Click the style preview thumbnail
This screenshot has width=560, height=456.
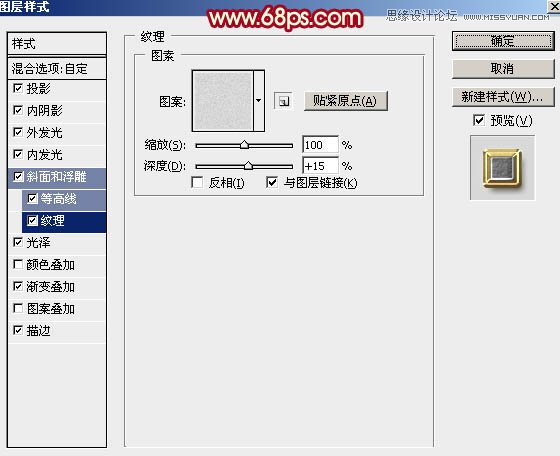tap(502, 168)
